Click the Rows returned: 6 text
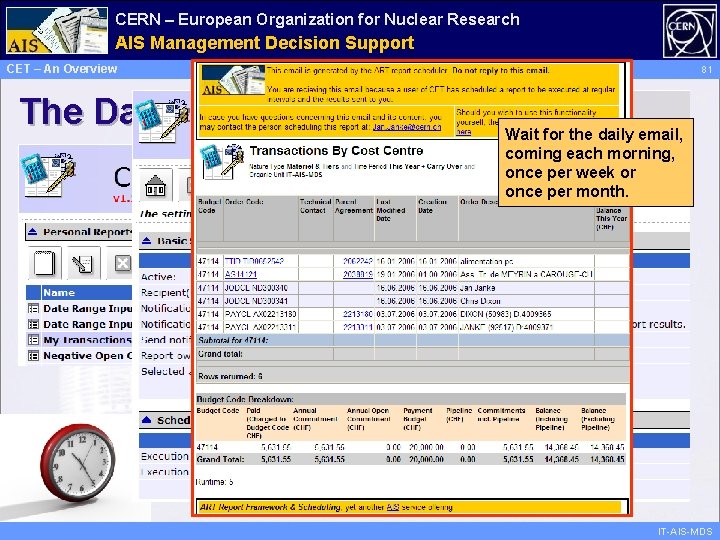Image resolution: width=720 pixels, height=540 pixels. (x=230, y=376)
